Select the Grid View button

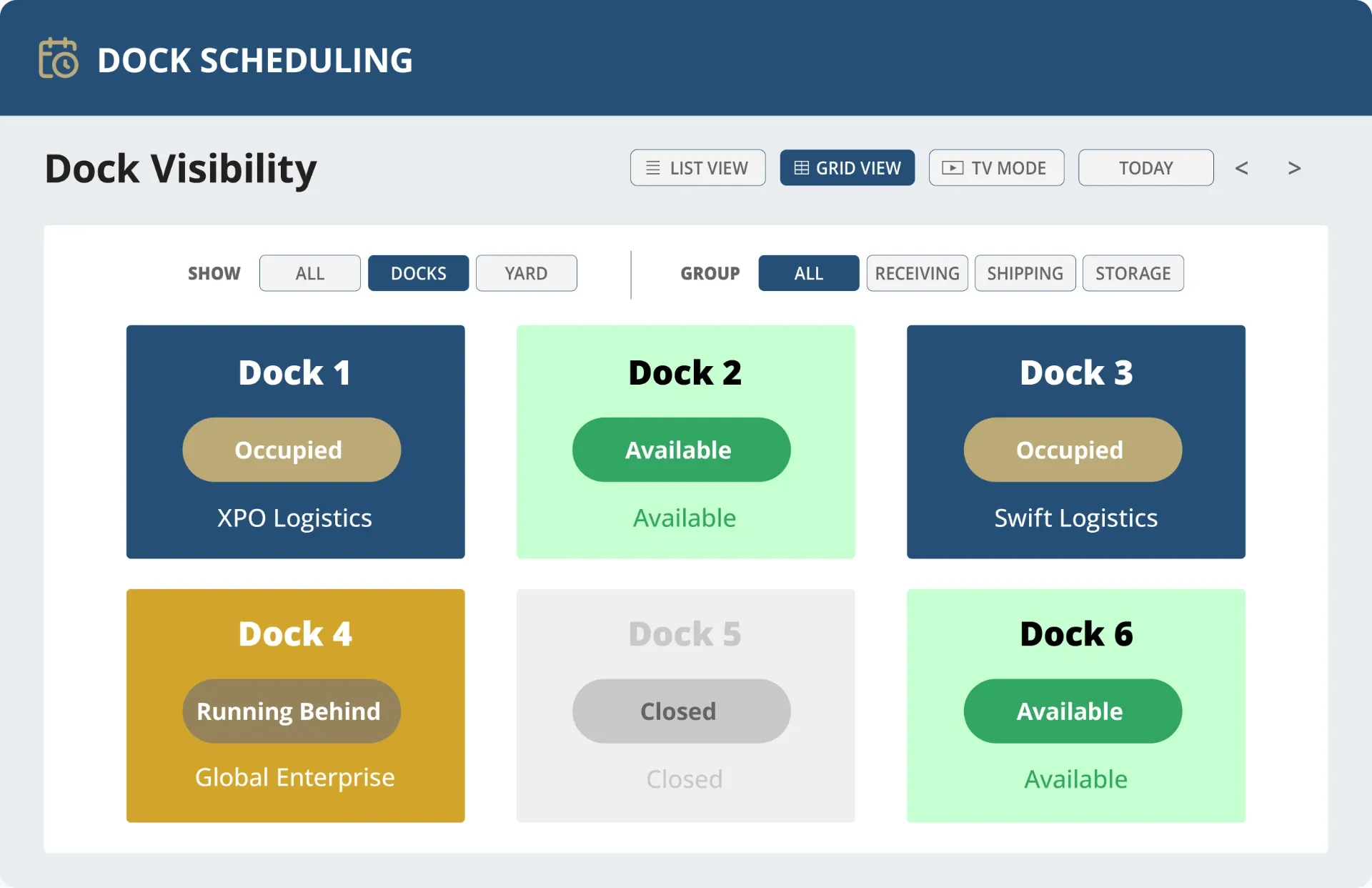847,168
